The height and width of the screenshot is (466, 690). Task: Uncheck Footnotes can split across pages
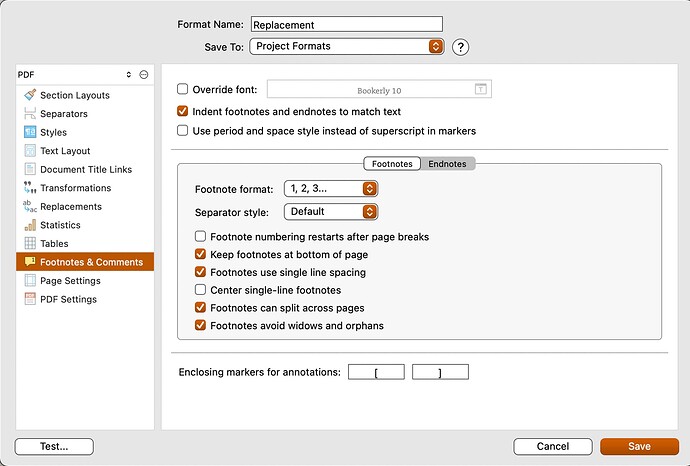[200, 308]
